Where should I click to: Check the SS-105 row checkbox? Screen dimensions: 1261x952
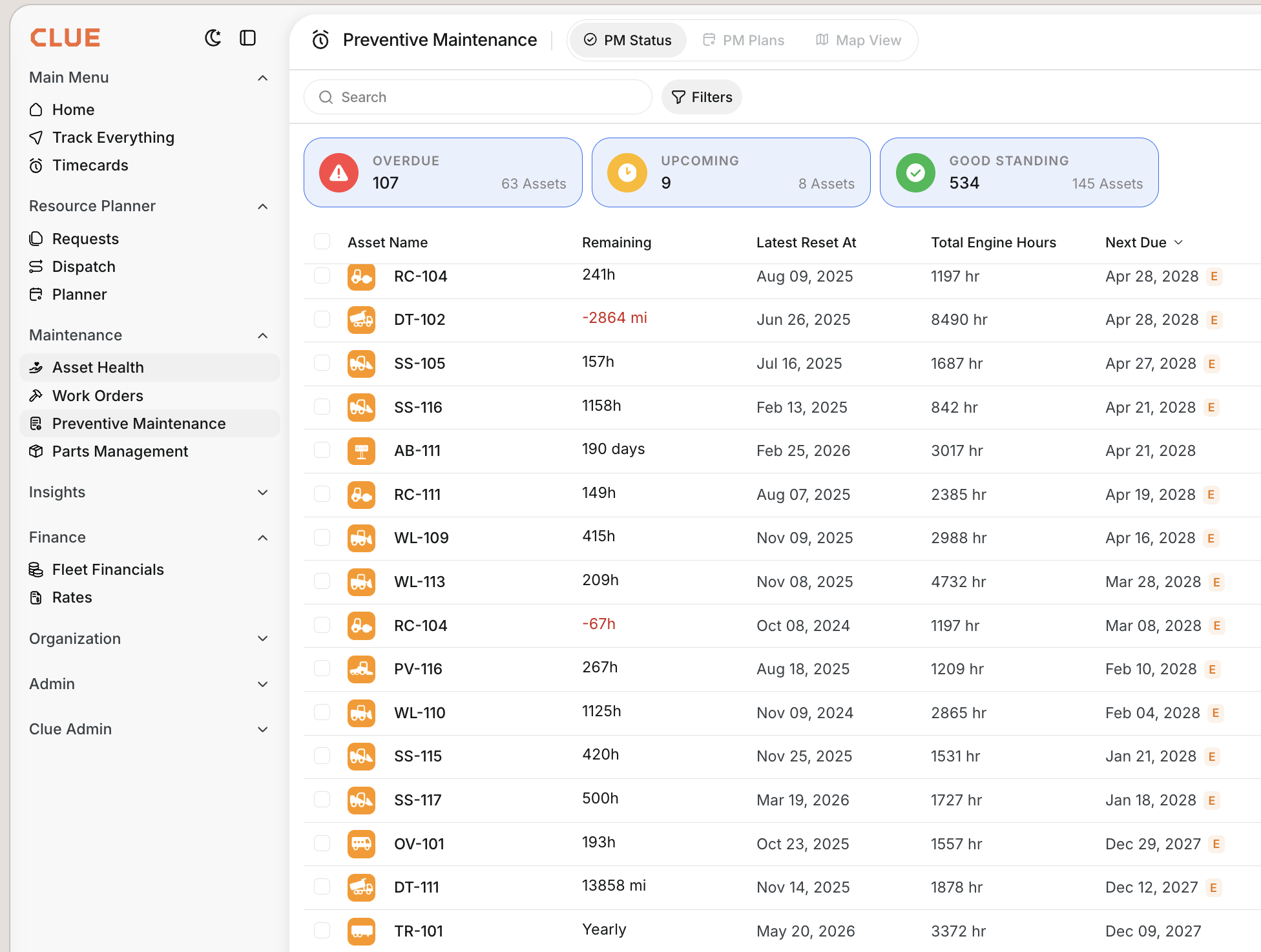point(322,363)
